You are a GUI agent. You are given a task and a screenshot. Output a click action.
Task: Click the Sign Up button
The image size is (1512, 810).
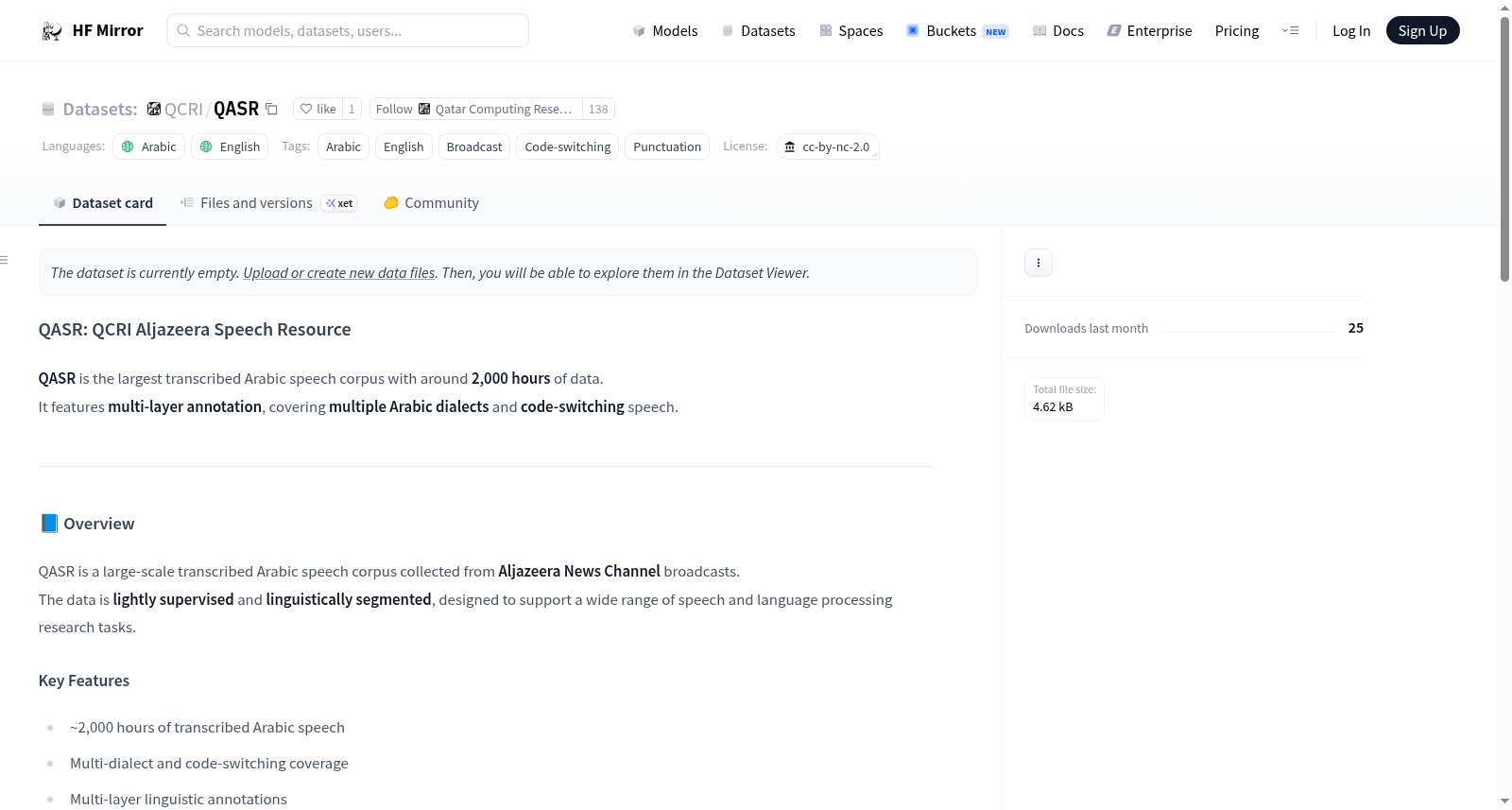(1422, 30)
